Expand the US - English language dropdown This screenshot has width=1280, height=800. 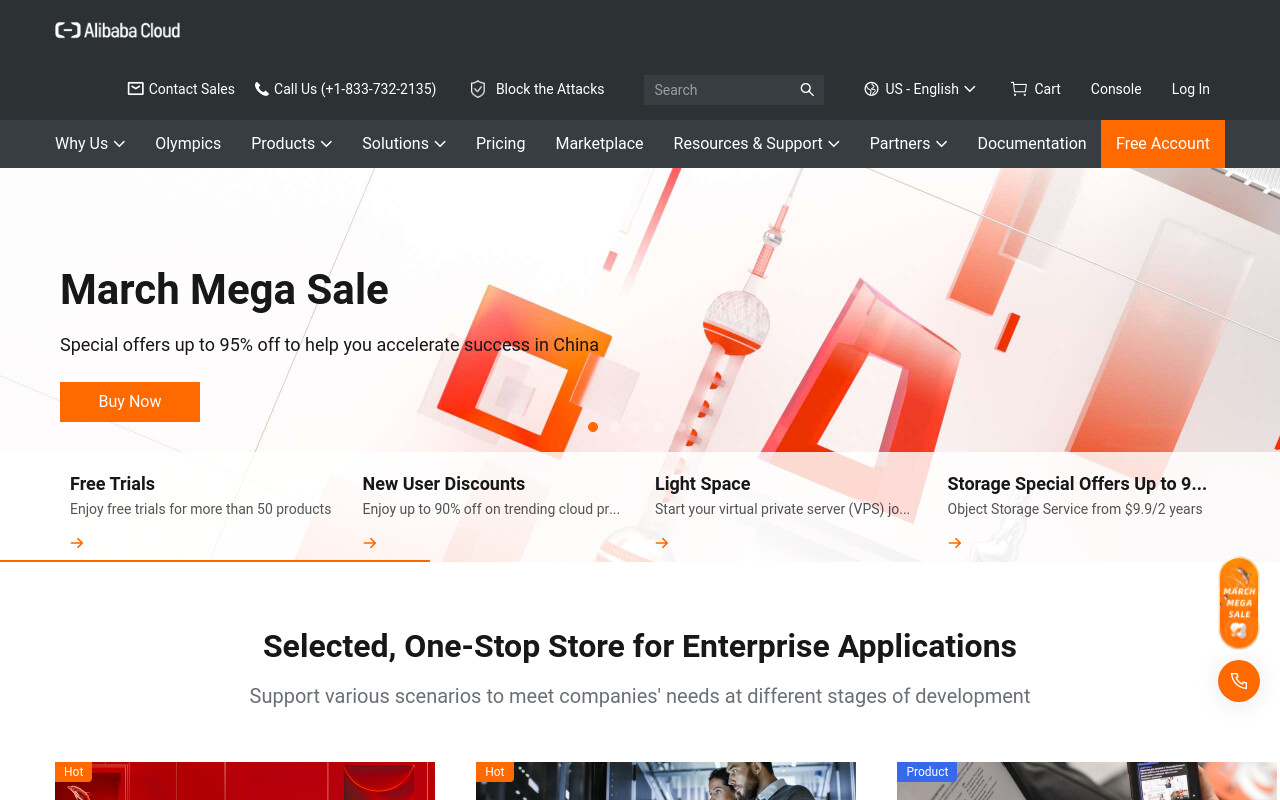click(x=920, y=89)
